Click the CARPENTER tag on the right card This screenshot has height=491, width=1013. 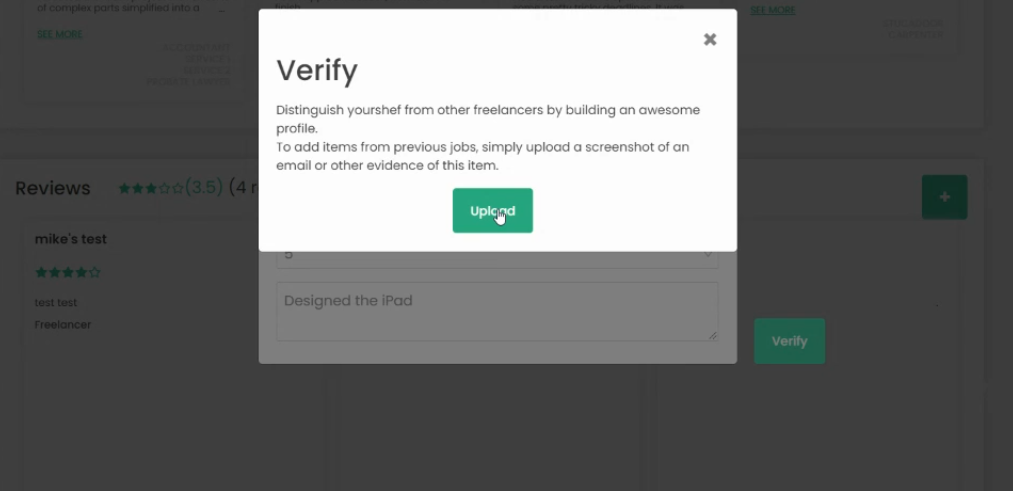(x=915, y=34)
